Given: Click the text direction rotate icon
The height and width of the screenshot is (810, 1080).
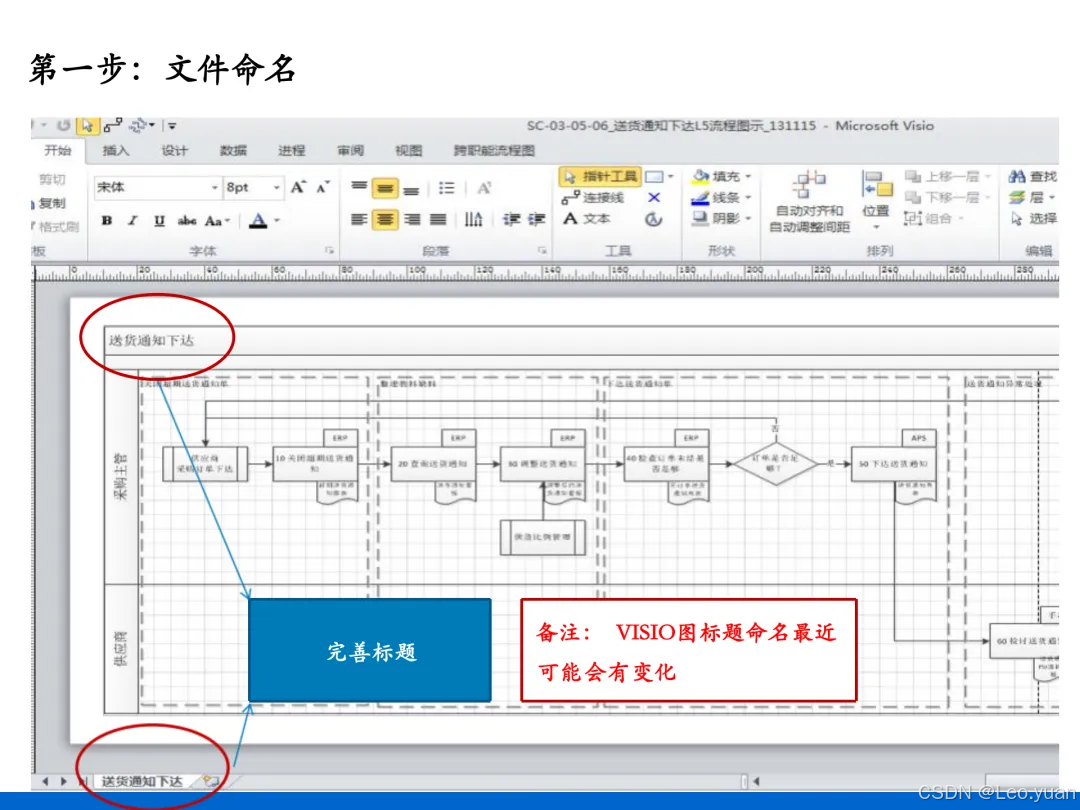Looking at the screenshot, I should click(473, 220).
